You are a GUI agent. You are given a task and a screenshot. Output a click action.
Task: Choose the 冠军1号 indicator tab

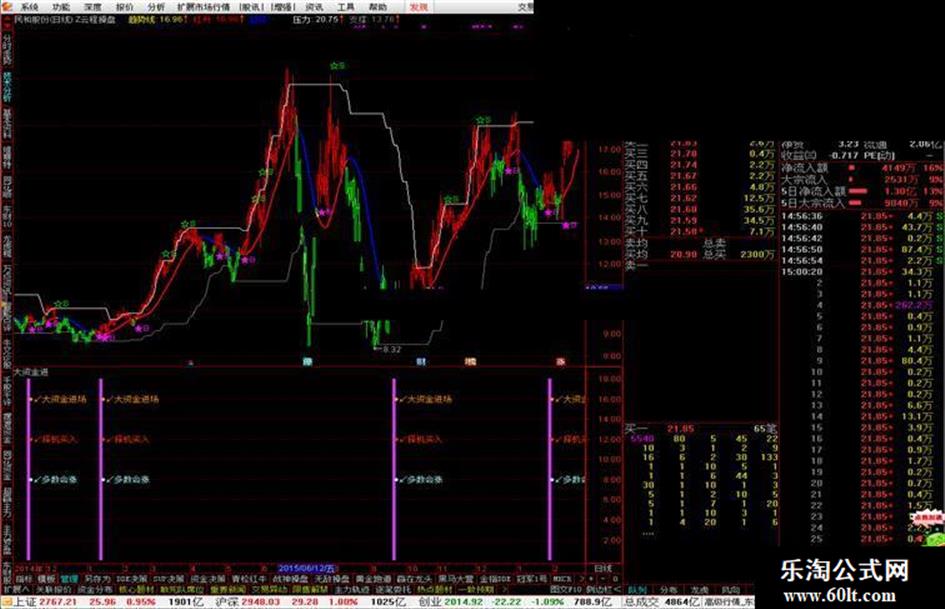(x=531, y=579)
